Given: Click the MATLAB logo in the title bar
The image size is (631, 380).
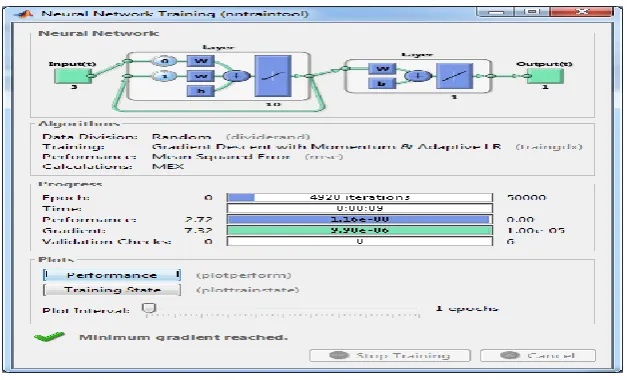Looking at the screenshot, I should [x=24, y=14].
